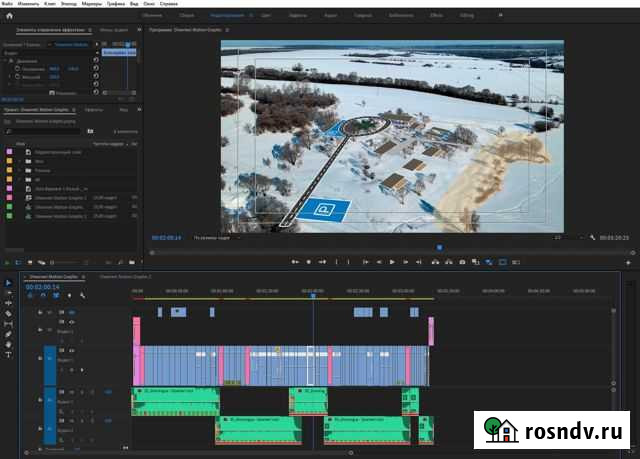Screen dimensions: 640x459
Task: Click the pink label swatch of first project item
Action: (9, 151)
